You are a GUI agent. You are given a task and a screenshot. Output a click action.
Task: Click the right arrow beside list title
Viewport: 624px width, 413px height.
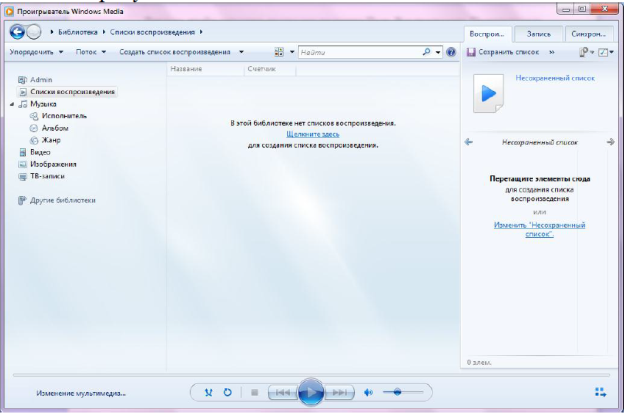pyautogui.click(x=610, y=142)
